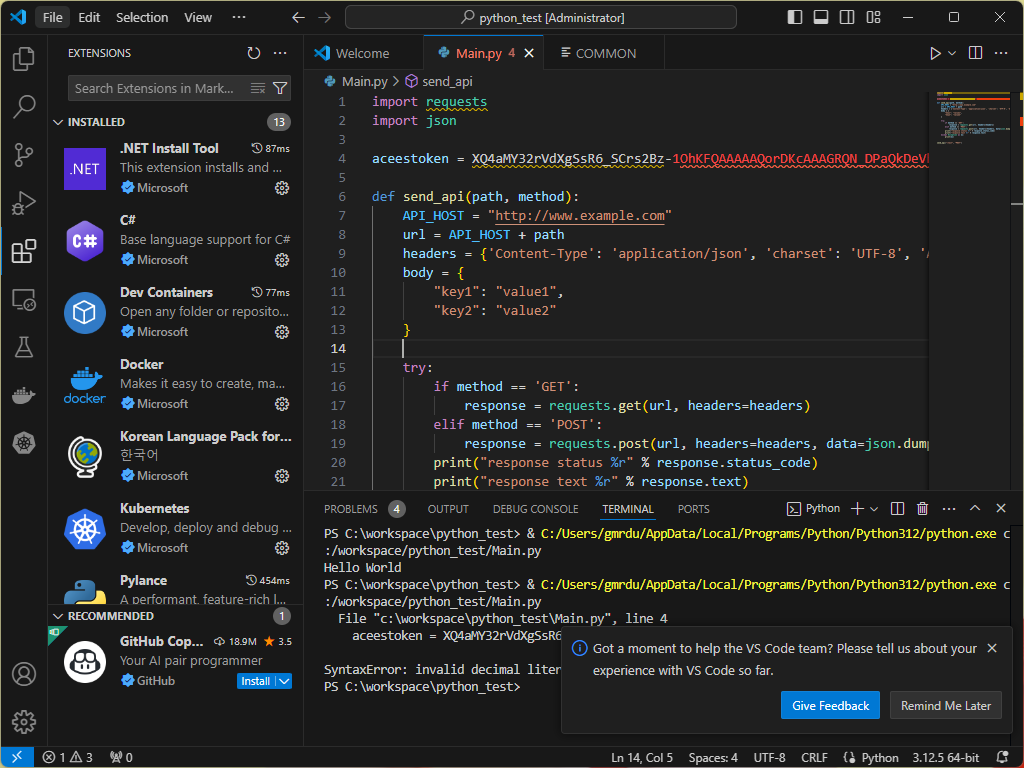
Task: Show the OUTPUT panel tab
Action: coord(448,509)
